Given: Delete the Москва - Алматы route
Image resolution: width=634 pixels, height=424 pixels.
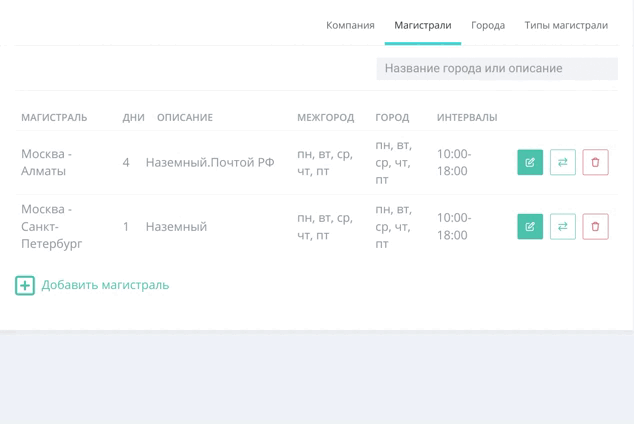Looking at the screenshot, I should click(595, 162).
